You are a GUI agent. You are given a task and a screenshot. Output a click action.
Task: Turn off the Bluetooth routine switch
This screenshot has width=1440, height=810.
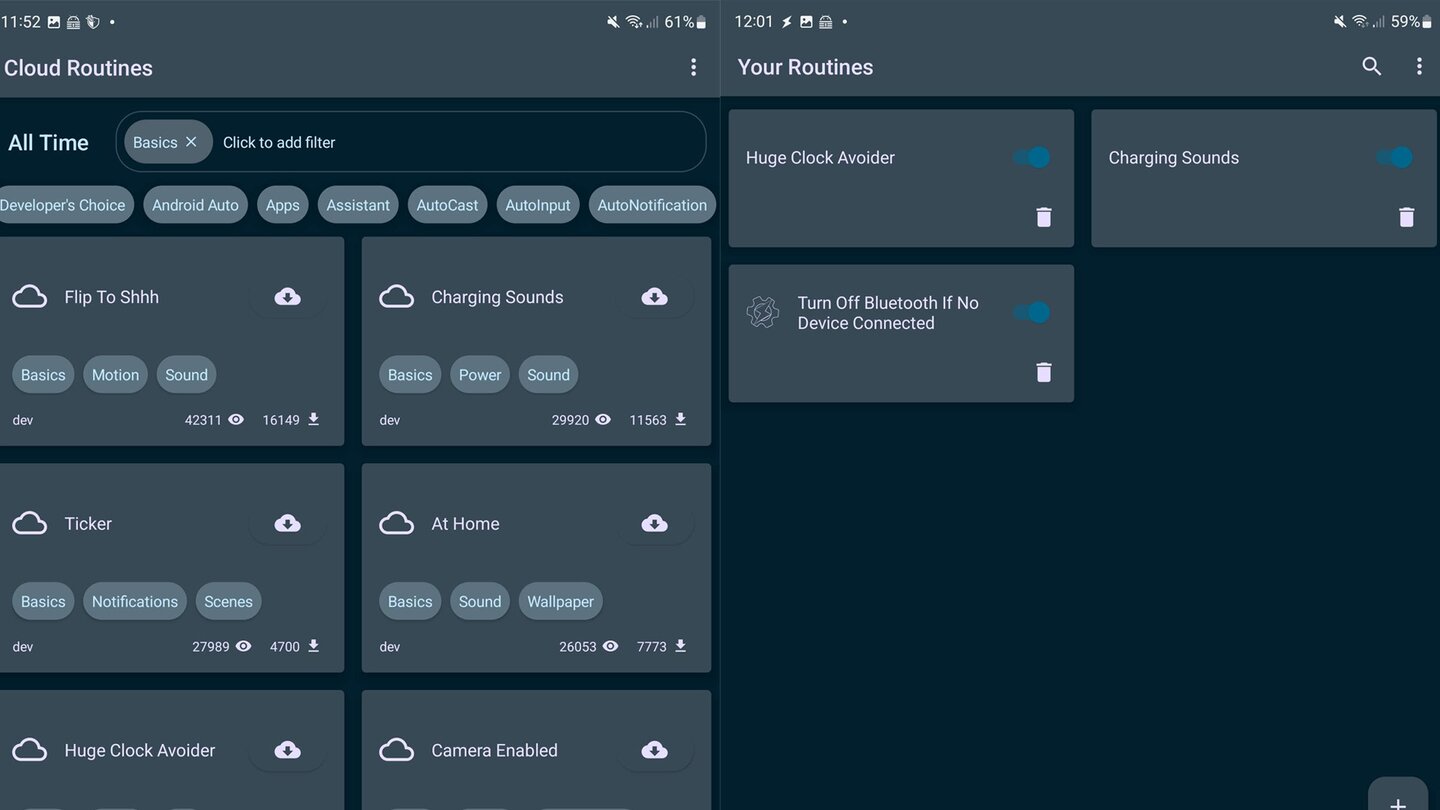click(x=1031, y=313)
